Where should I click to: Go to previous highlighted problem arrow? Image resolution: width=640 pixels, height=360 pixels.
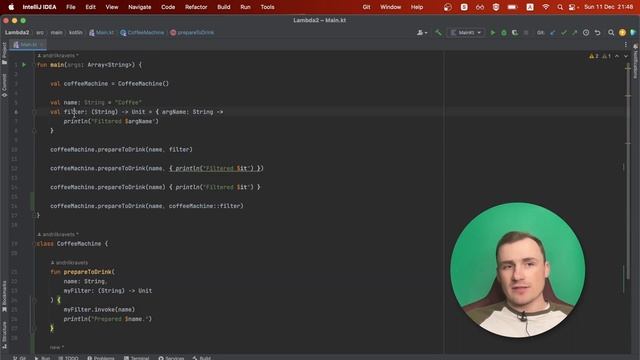(617, 56)
